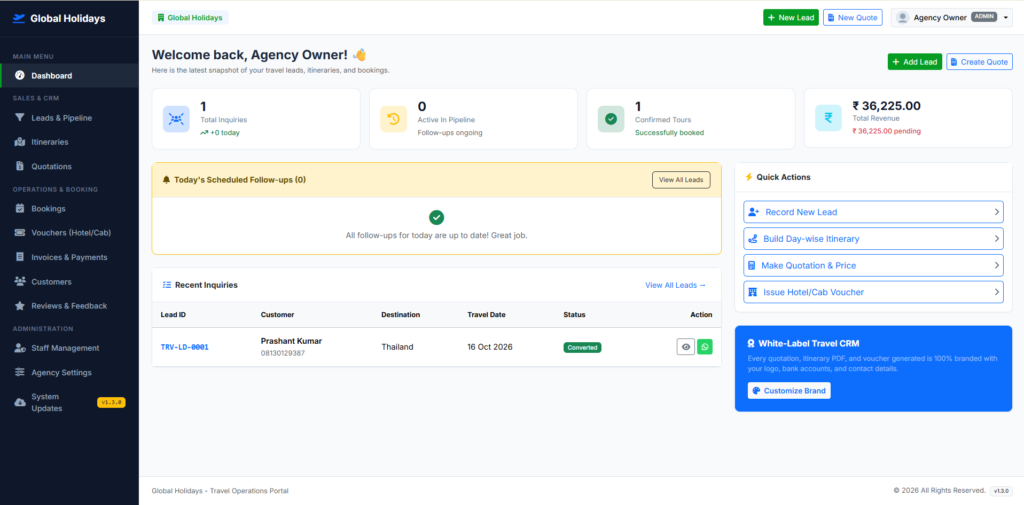Open Staff Management menu item
The height and width of the screenshot is (505, 1024).
coord(69,348)
